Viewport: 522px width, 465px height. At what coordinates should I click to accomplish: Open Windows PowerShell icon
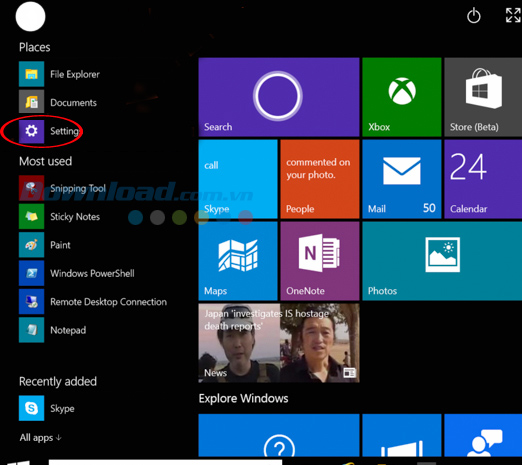coord(31,273)
